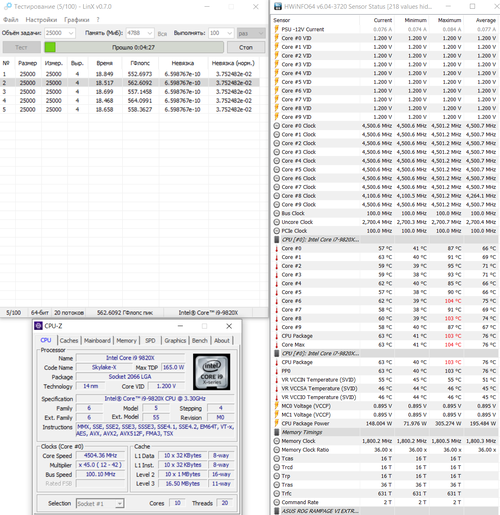Expand the Выполнить 100 dropdown

229,33
